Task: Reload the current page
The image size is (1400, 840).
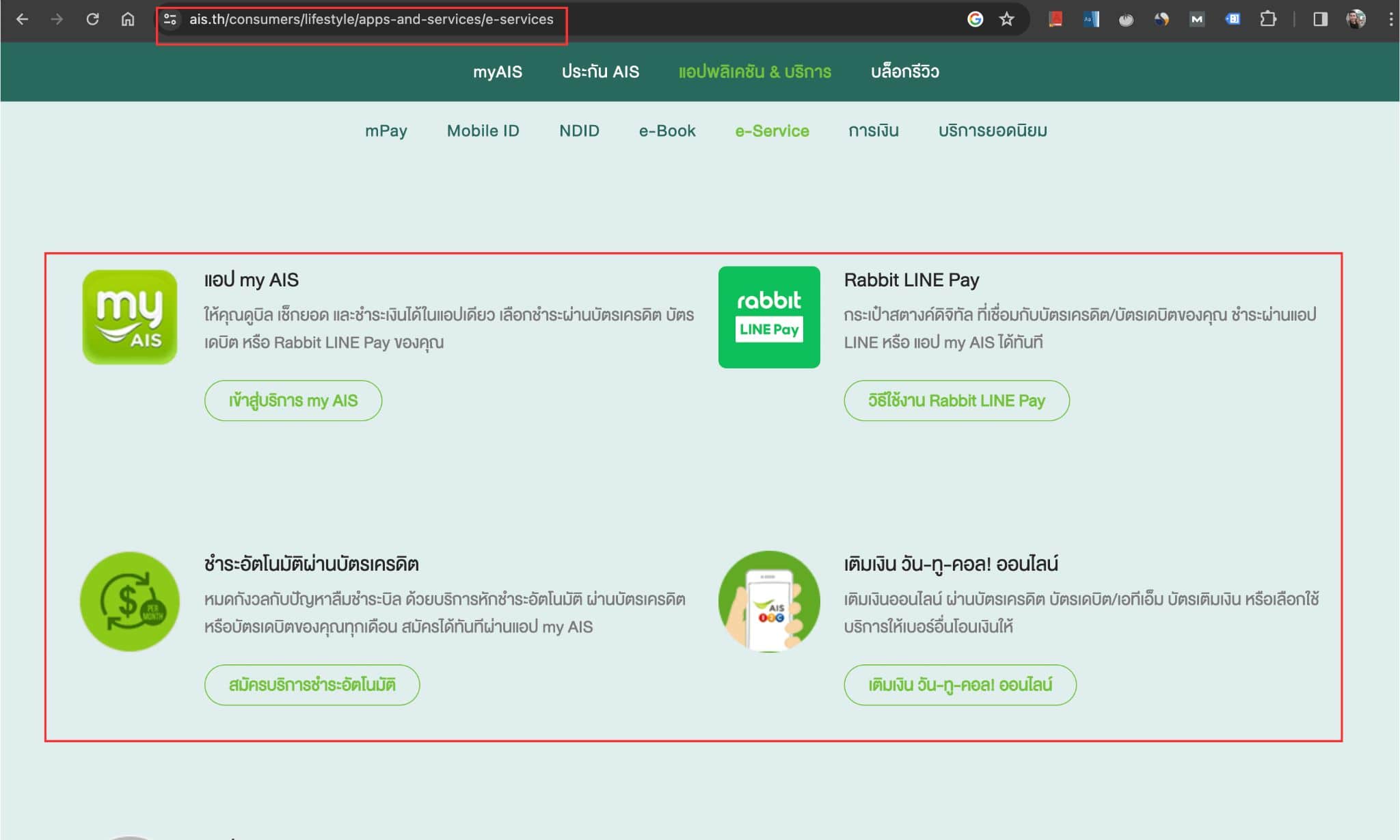Action: click(x=92, y=19)
